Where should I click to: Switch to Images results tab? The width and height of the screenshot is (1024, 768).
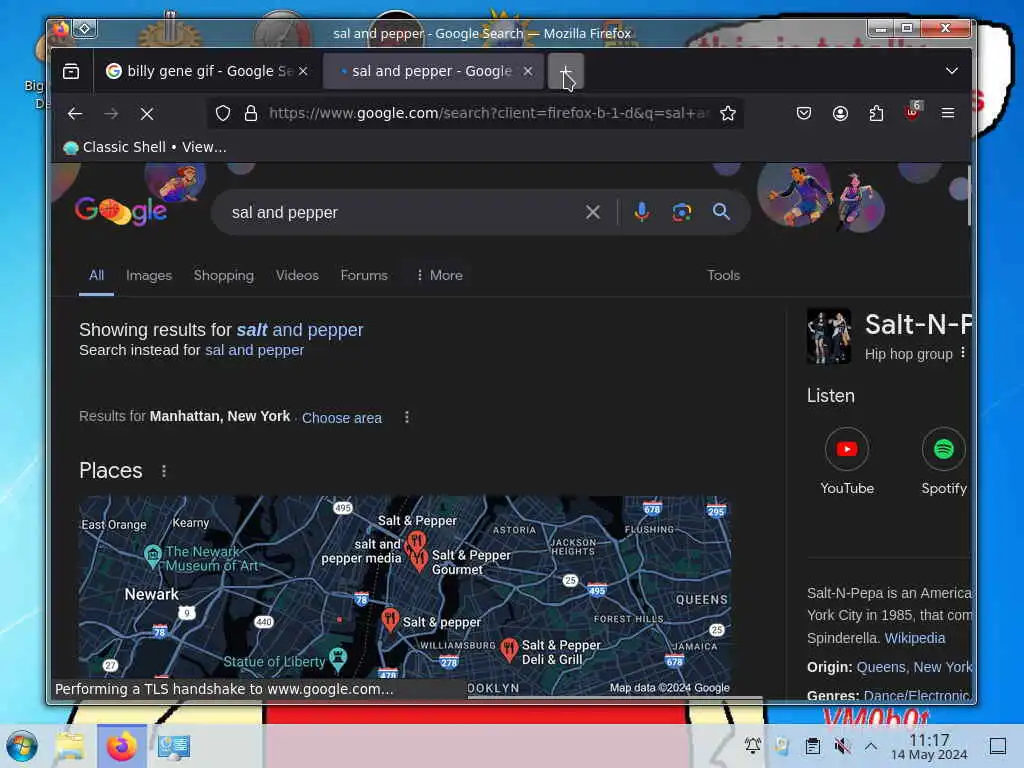(149, 276)
